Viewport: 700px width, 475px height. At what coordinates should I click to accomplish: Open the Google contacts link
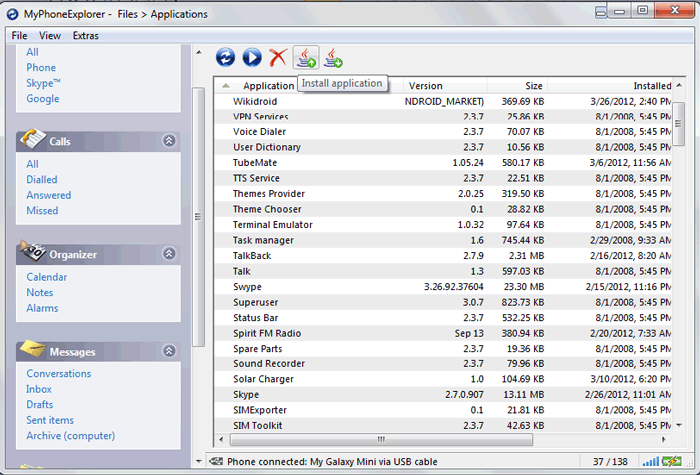(43, 99)
